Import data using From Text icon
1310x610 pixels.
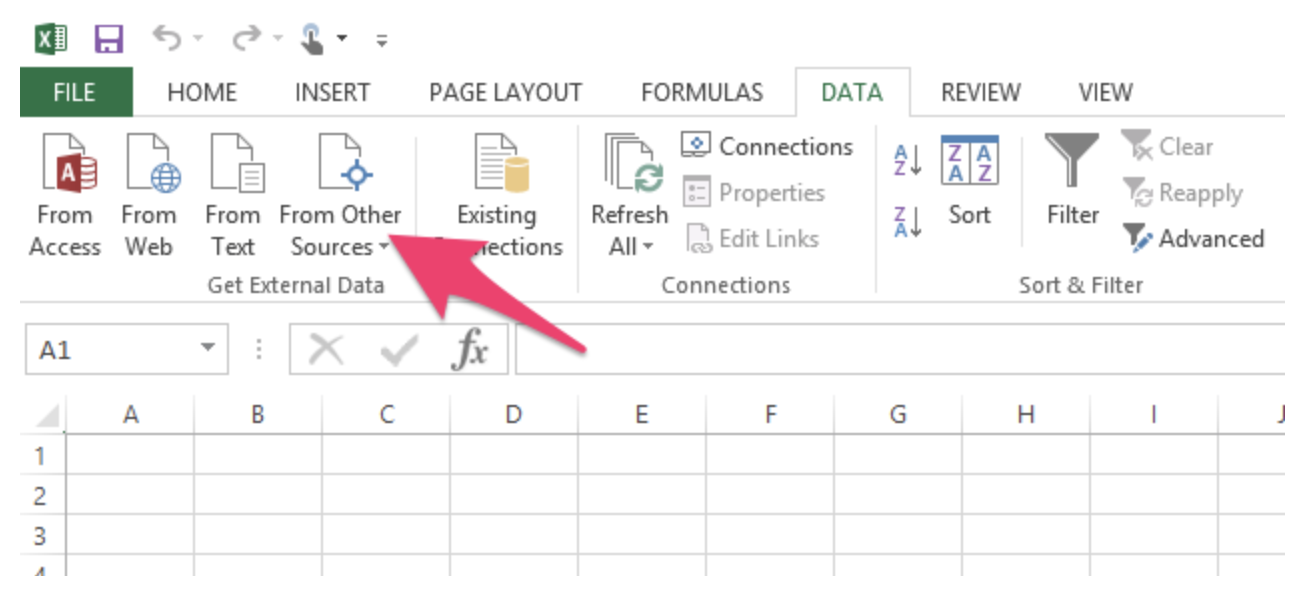pos(233,193)
